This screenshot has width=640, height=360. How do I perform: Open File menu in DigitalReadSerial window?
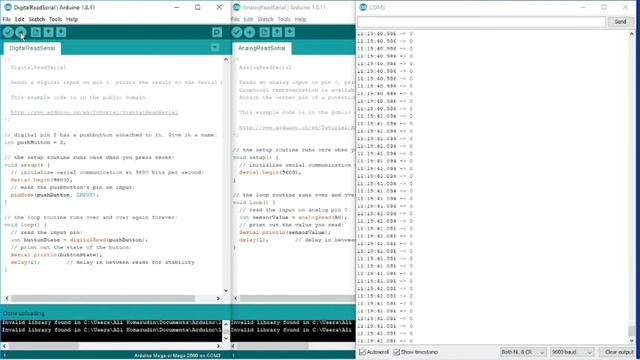(x=7, y=19)
